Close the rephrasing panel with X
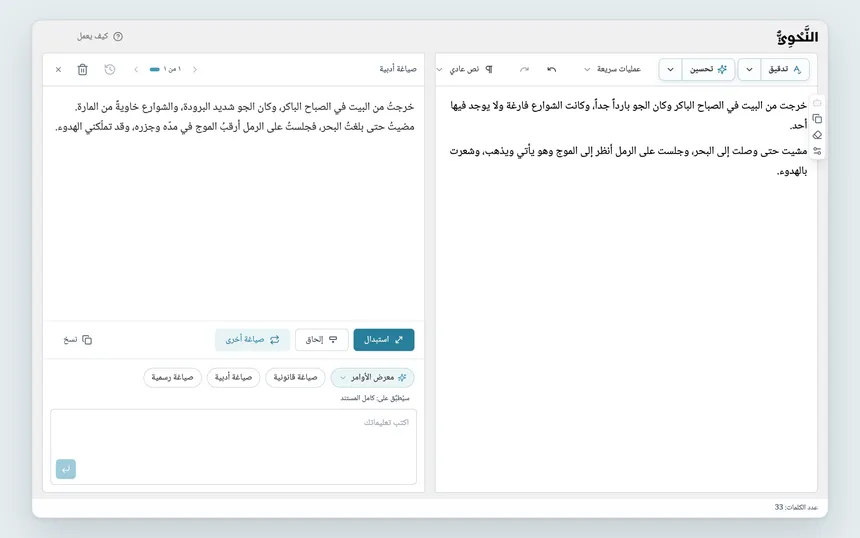 coord(58,70)
